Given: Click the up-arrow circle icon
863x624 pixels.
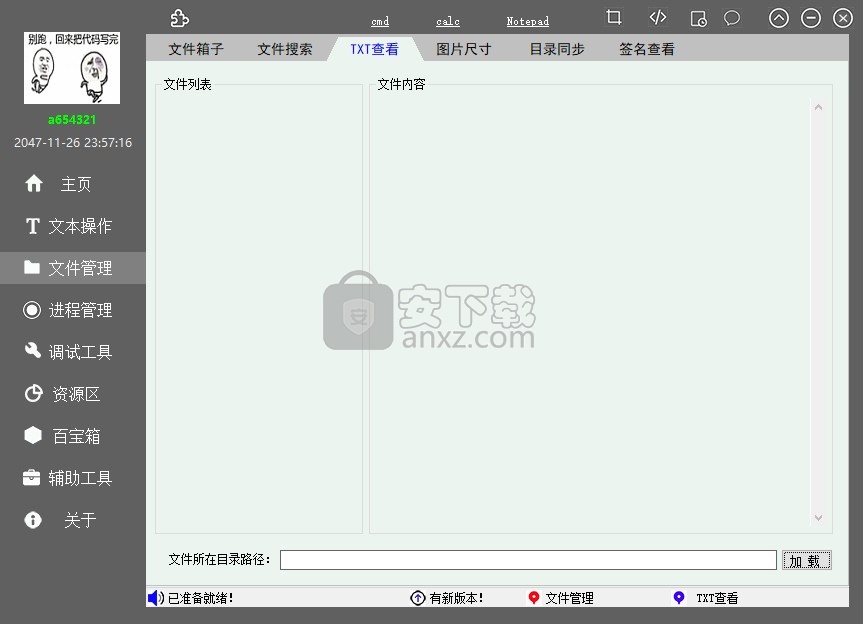Looking at the screenshot, I should pos(778,18).
